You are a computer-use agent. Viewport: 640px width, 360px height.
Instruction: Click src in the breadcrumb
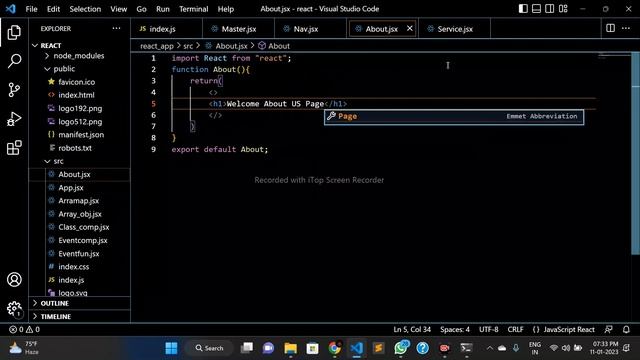188,46
